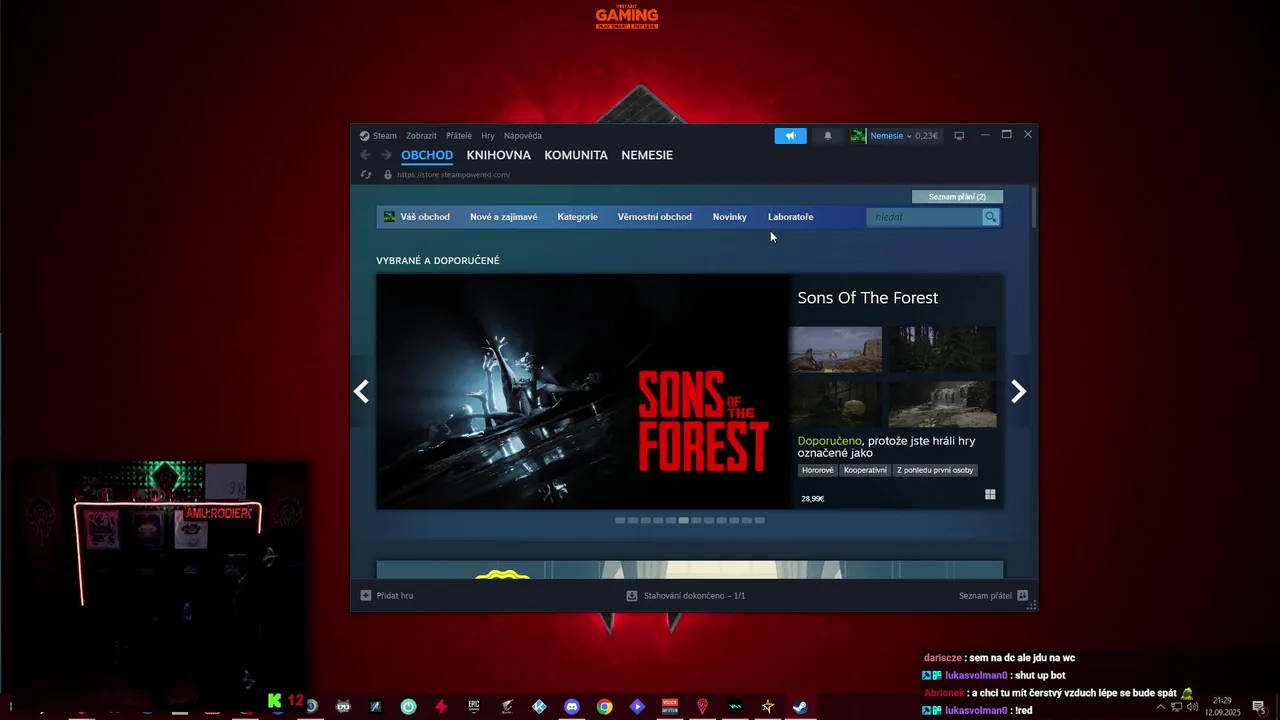1280x720 pixels.
Task: Expand the Nemesie account dropdown
Action: [x=909, y=136]
